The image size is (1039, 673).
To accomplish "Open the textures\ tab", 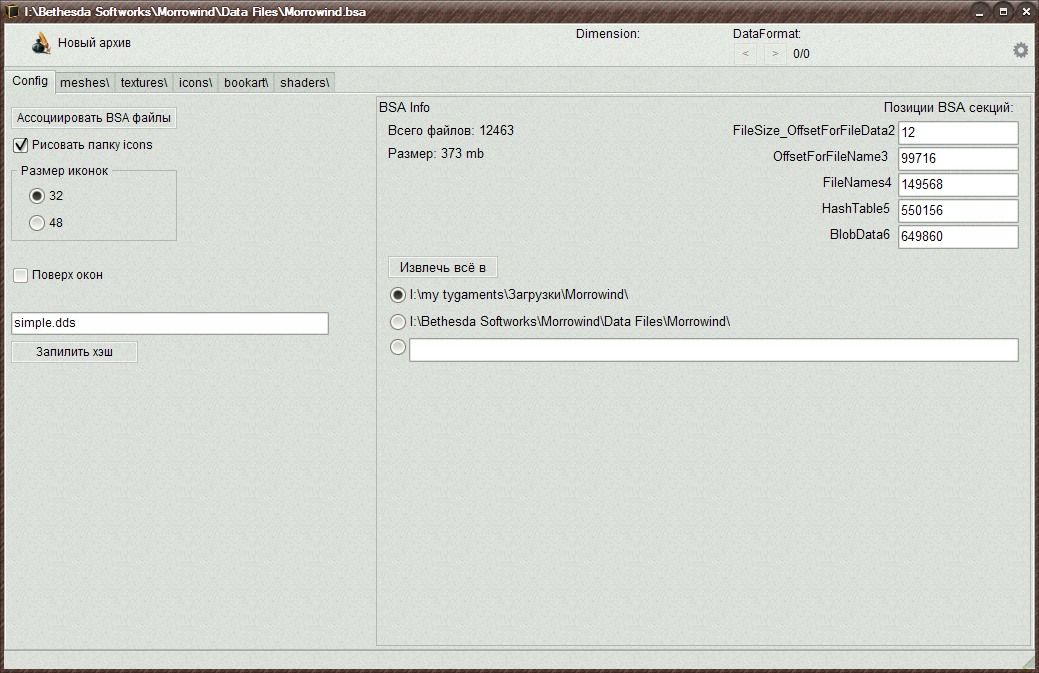I will click(x=144, y=83).
